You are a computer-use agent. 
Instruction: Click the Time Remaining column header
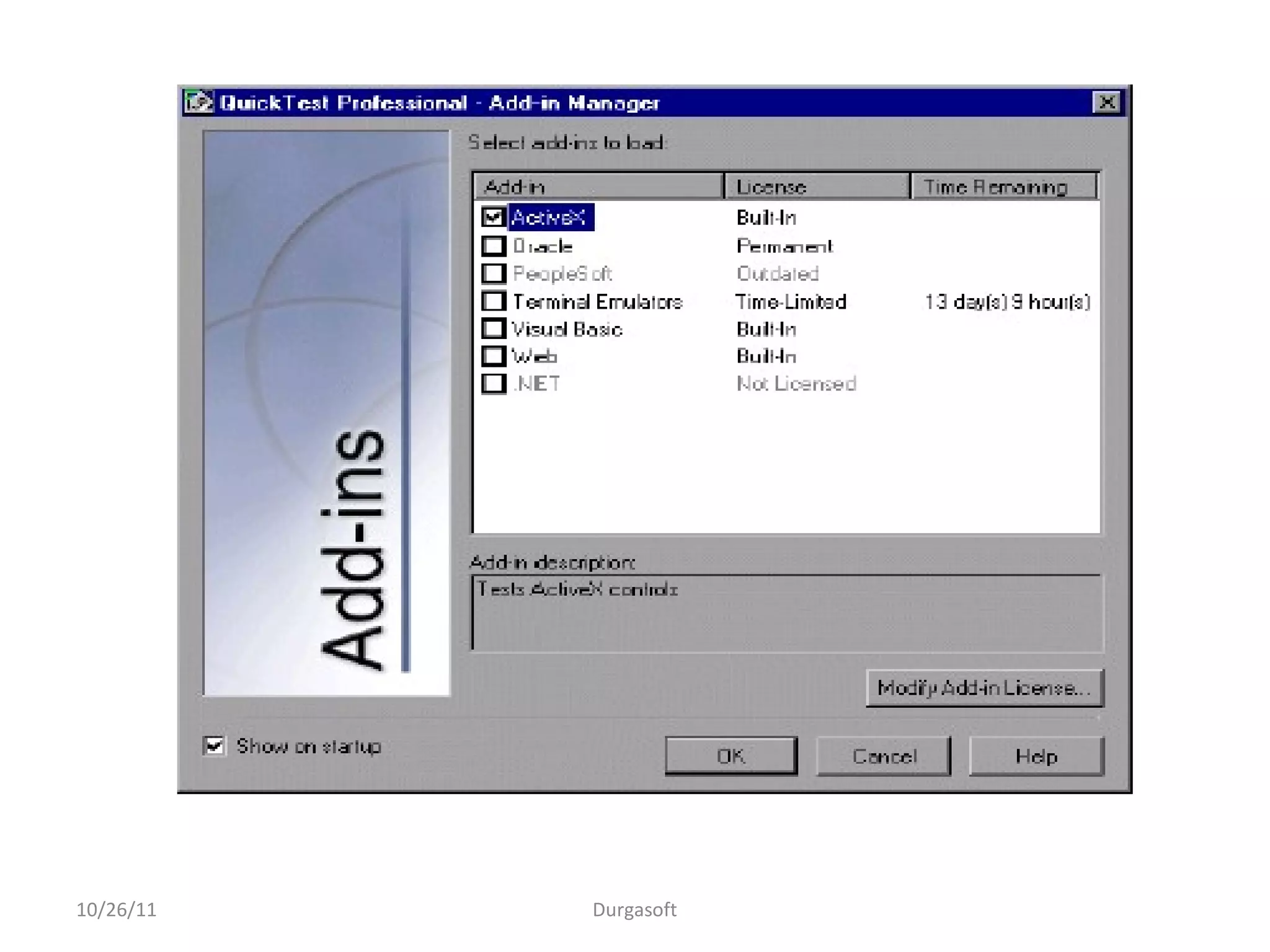[1003, 187]
